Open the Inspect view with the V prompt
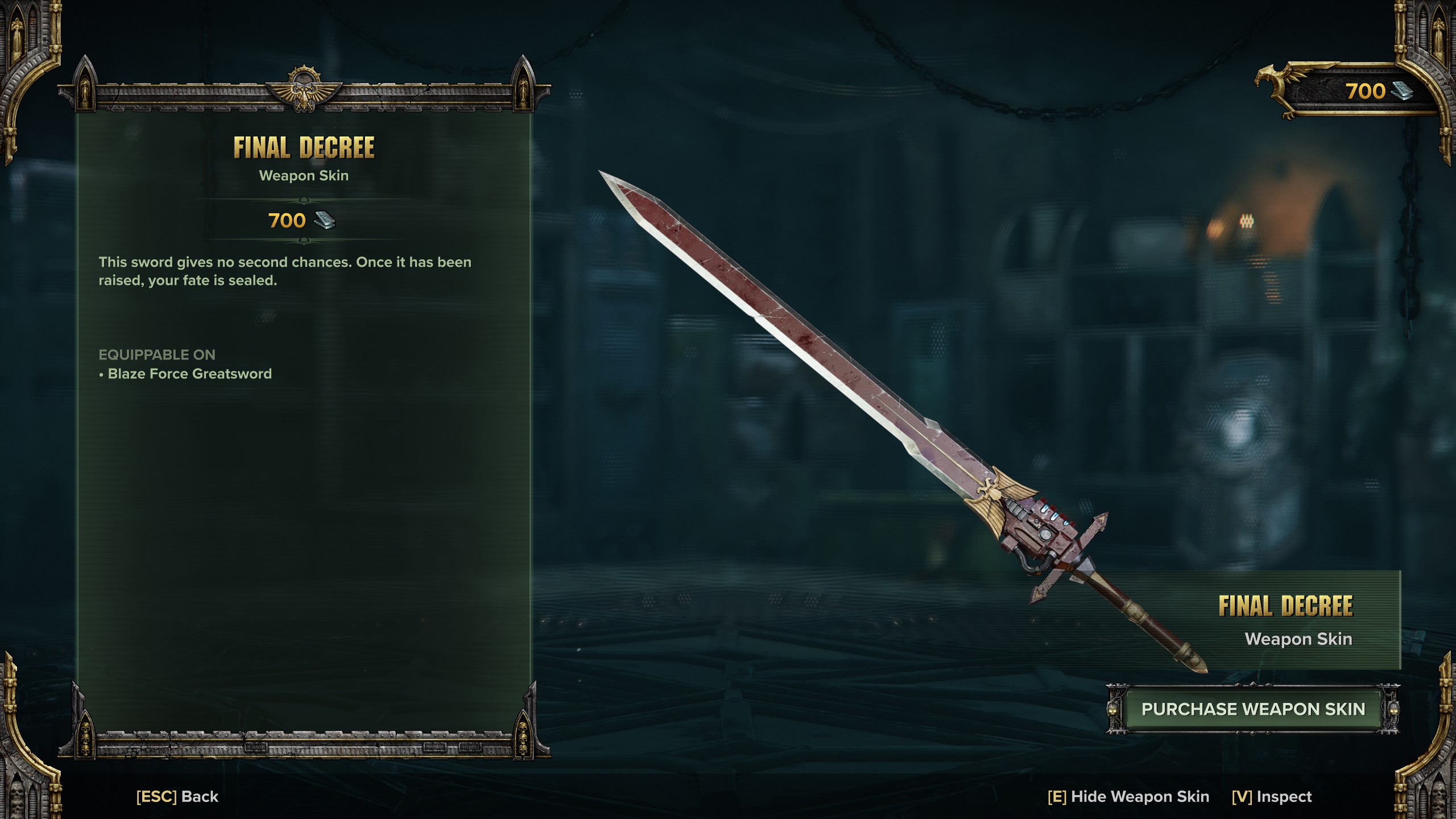The height and width of the screenshot is (819, 1456). pyautogui.click(x=1272, y=796)
